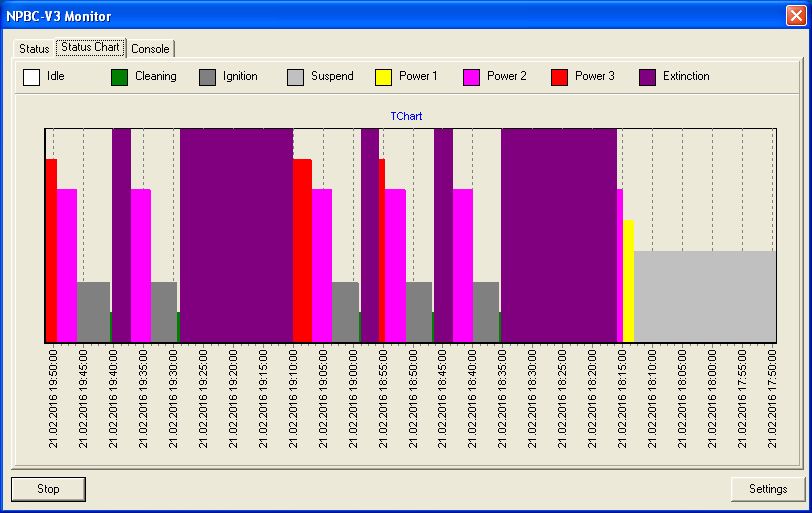Click the dark gray Ignition legend swatch
Screen dimensions: 812x513
pyautogui.click(x=208, y=77)
